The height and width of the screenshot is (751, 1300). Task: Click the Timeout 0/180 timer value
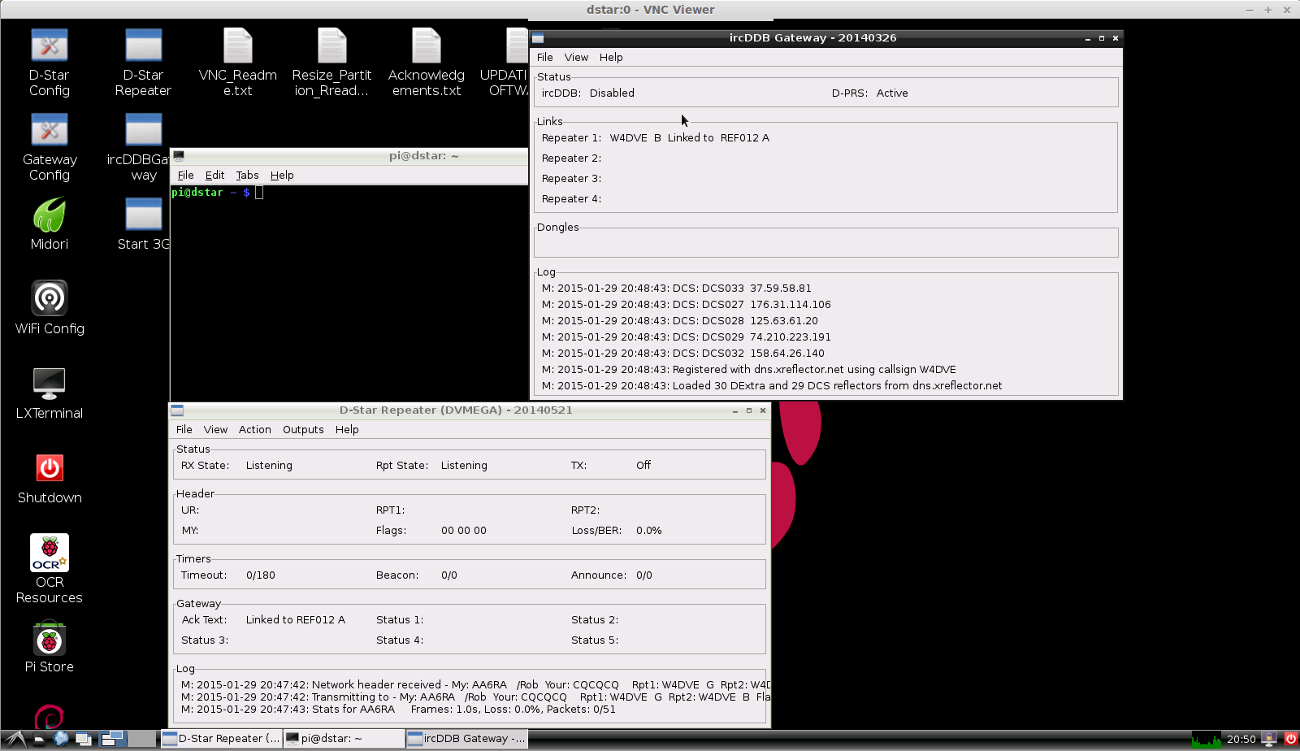(260, 575)
